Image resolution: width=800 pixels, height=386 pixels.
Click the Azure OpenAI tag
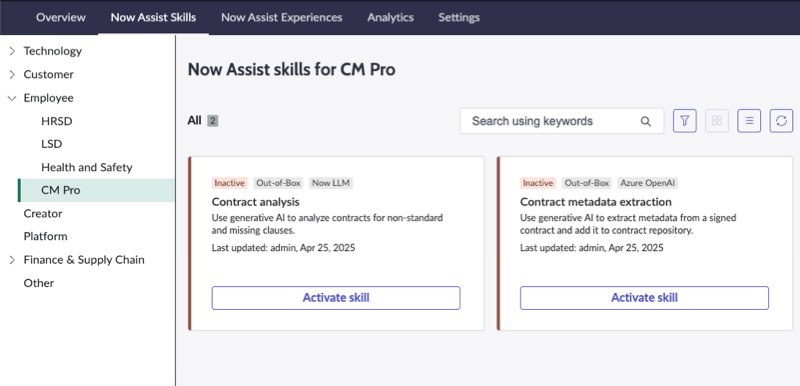648,183
